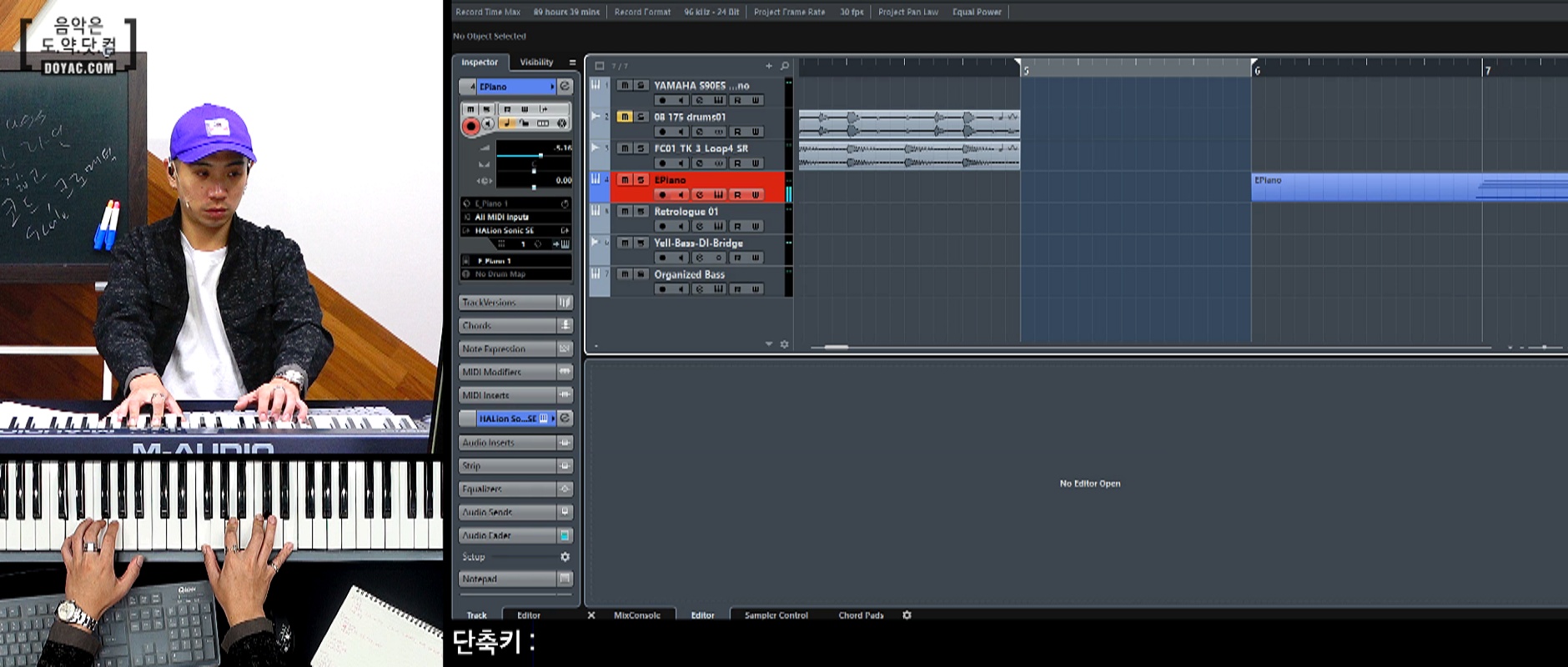Enable Read automation in the inspector
Screen dimensions: 1568x667
pos(507,109)
